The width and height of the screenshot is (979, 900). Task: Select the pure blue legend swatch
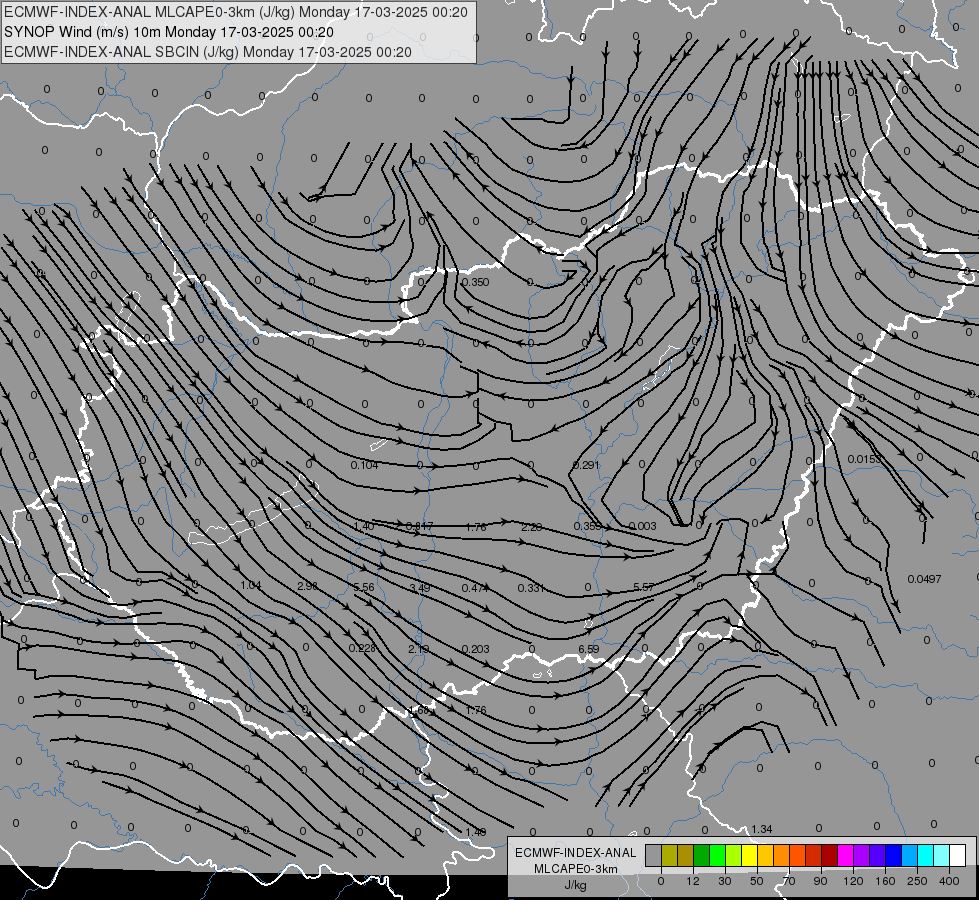click(894, 855)
